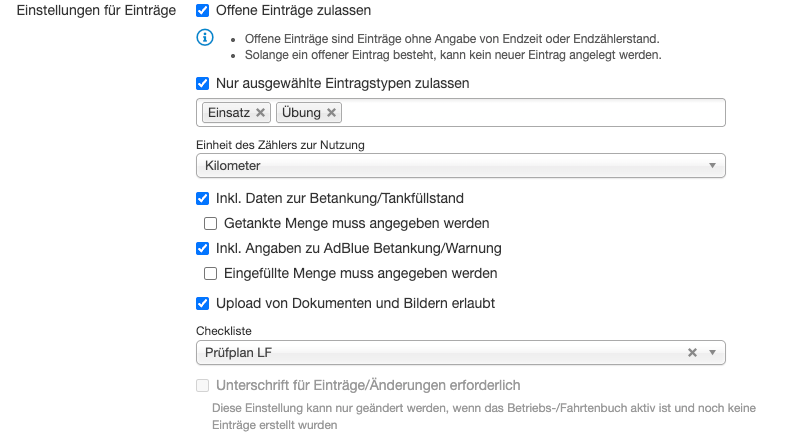Toggle Upload von Dokumenten und Bildern
The width and height of the screenshot is (787, 433).
(x=203, y=303)
